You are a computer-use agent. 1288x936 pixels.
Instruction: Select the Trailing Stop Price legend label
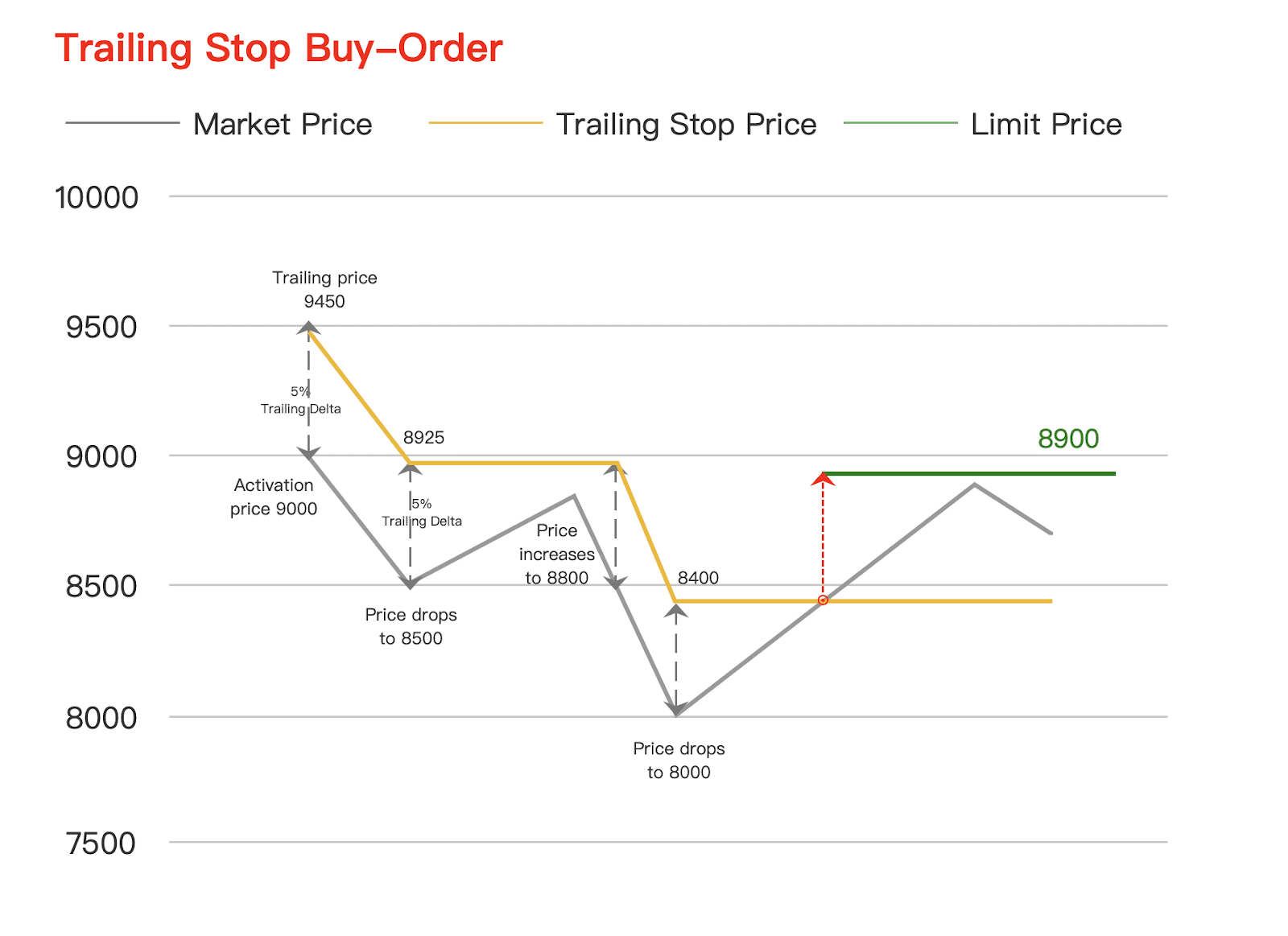(x=686, y=125)
